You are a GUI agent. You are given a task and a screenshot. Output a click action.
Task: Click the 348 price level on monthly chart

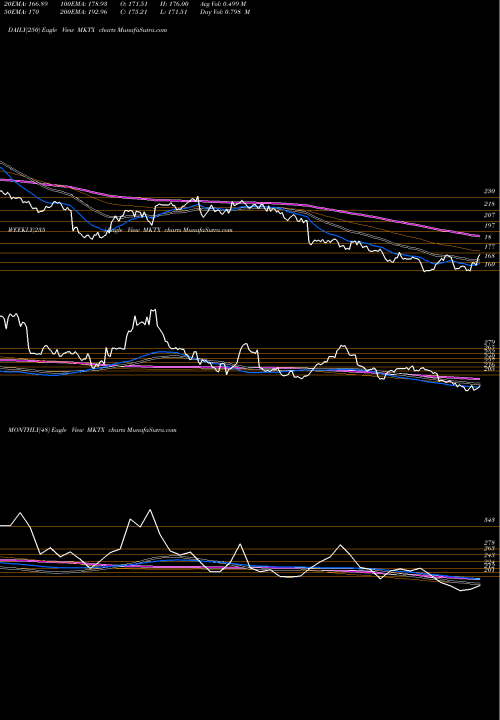[x=489, y=520]
